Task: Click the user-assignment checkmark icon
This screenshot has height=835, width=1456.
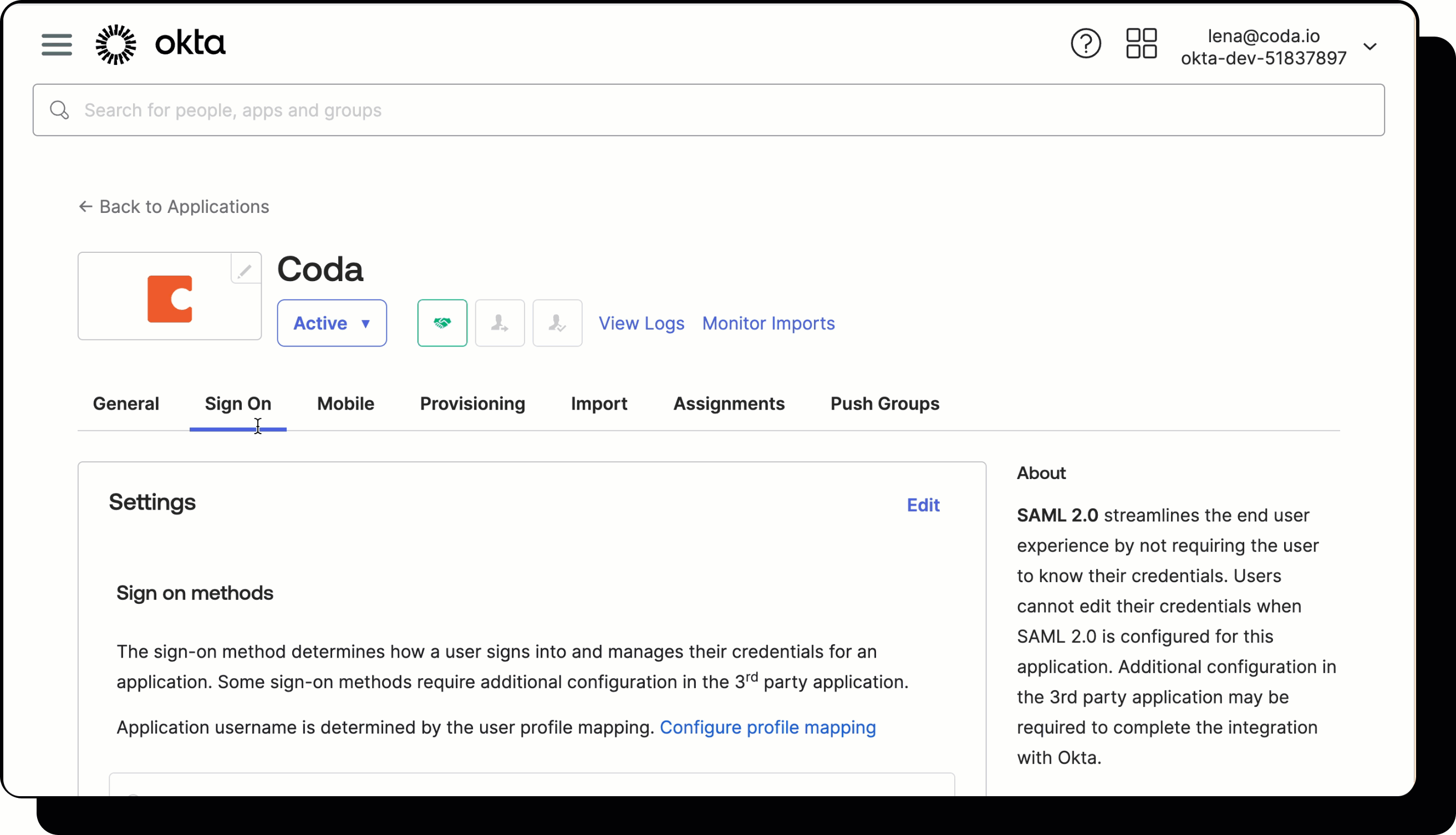Action: 557,323
